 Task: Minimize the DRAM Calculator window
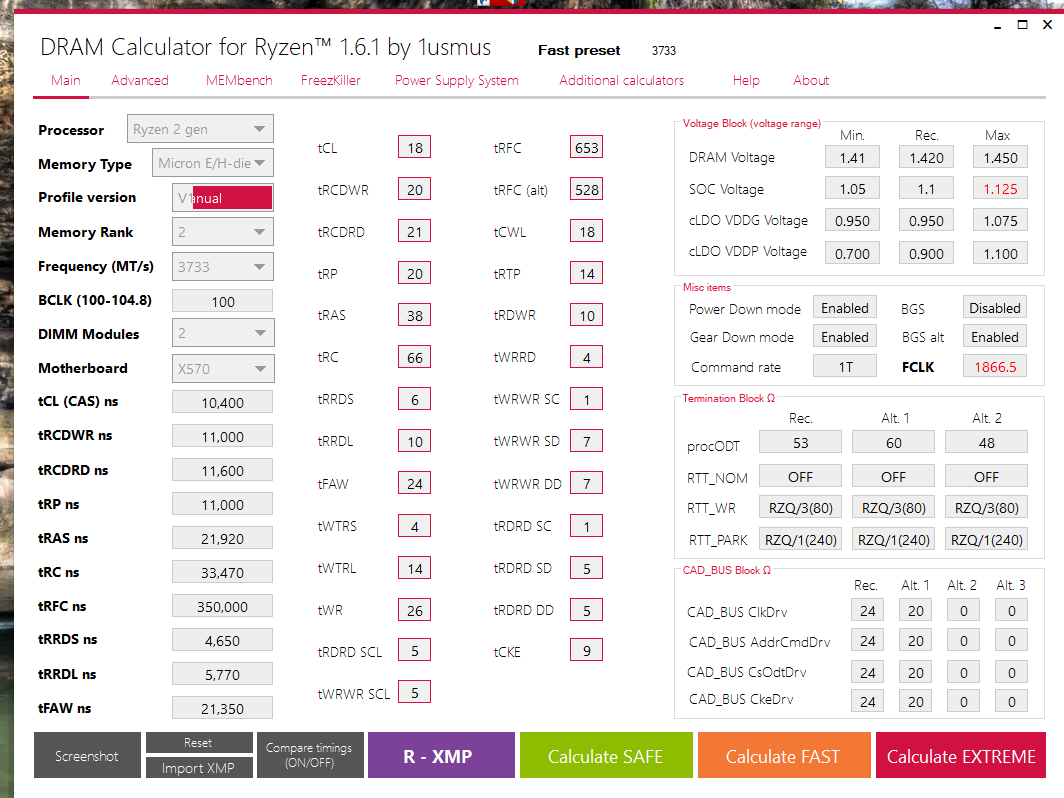[x=997, y=25]
